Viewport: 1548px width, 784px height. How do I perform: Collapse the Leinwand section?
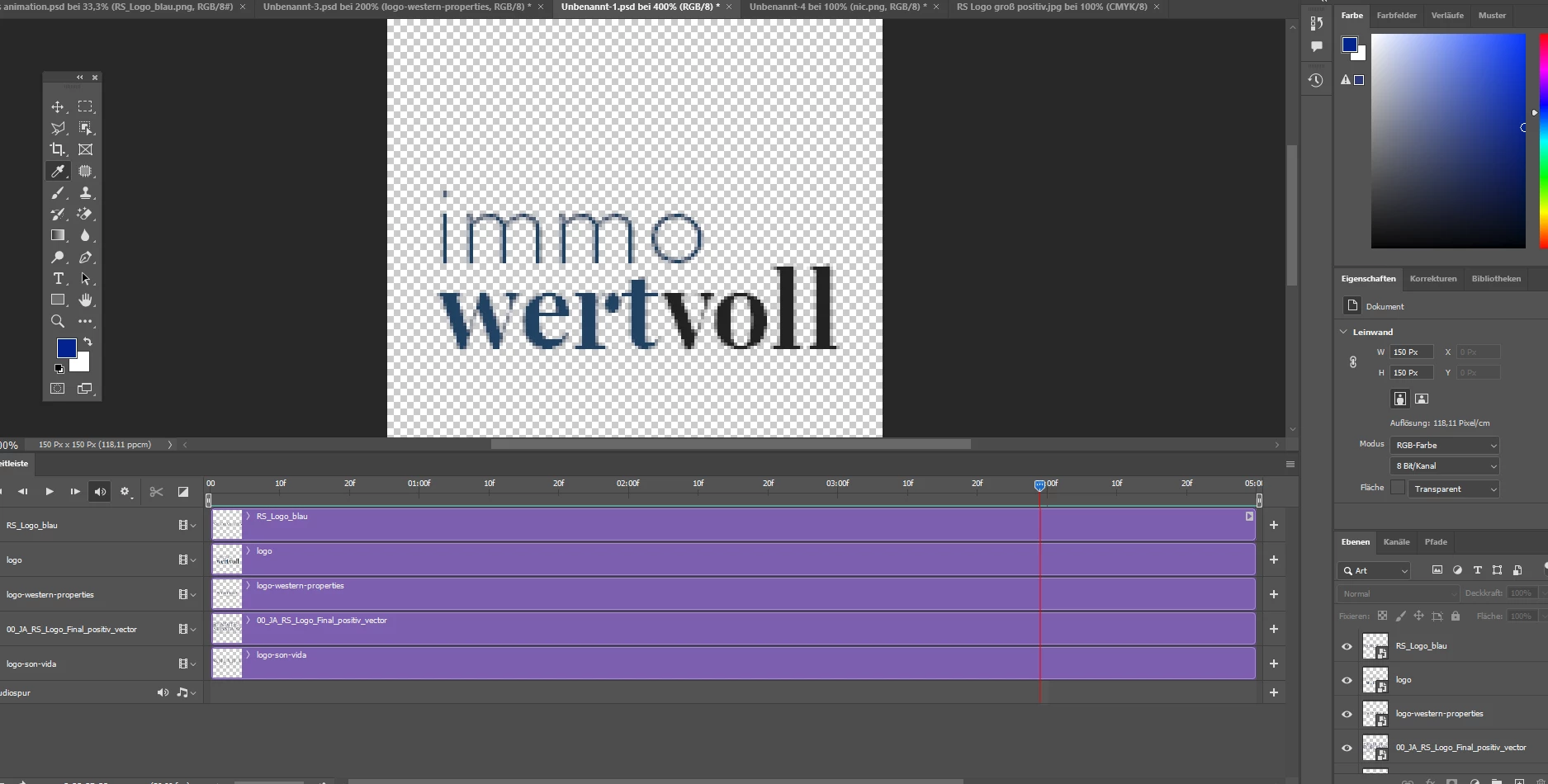[x=1343, y=332]
